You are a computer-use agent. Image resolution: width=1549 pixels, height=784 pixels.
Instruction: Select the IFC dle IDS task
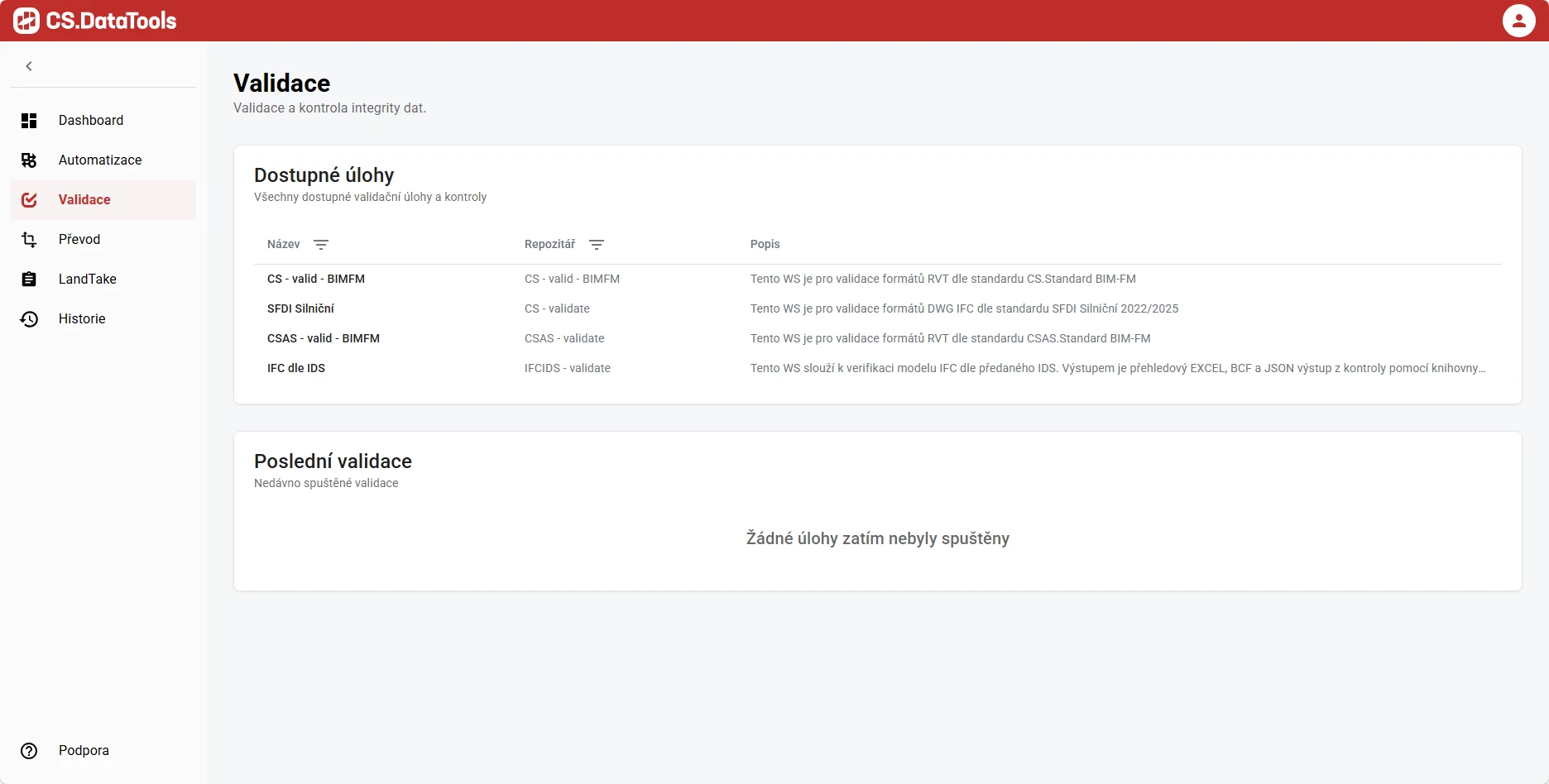pos(296,369)
